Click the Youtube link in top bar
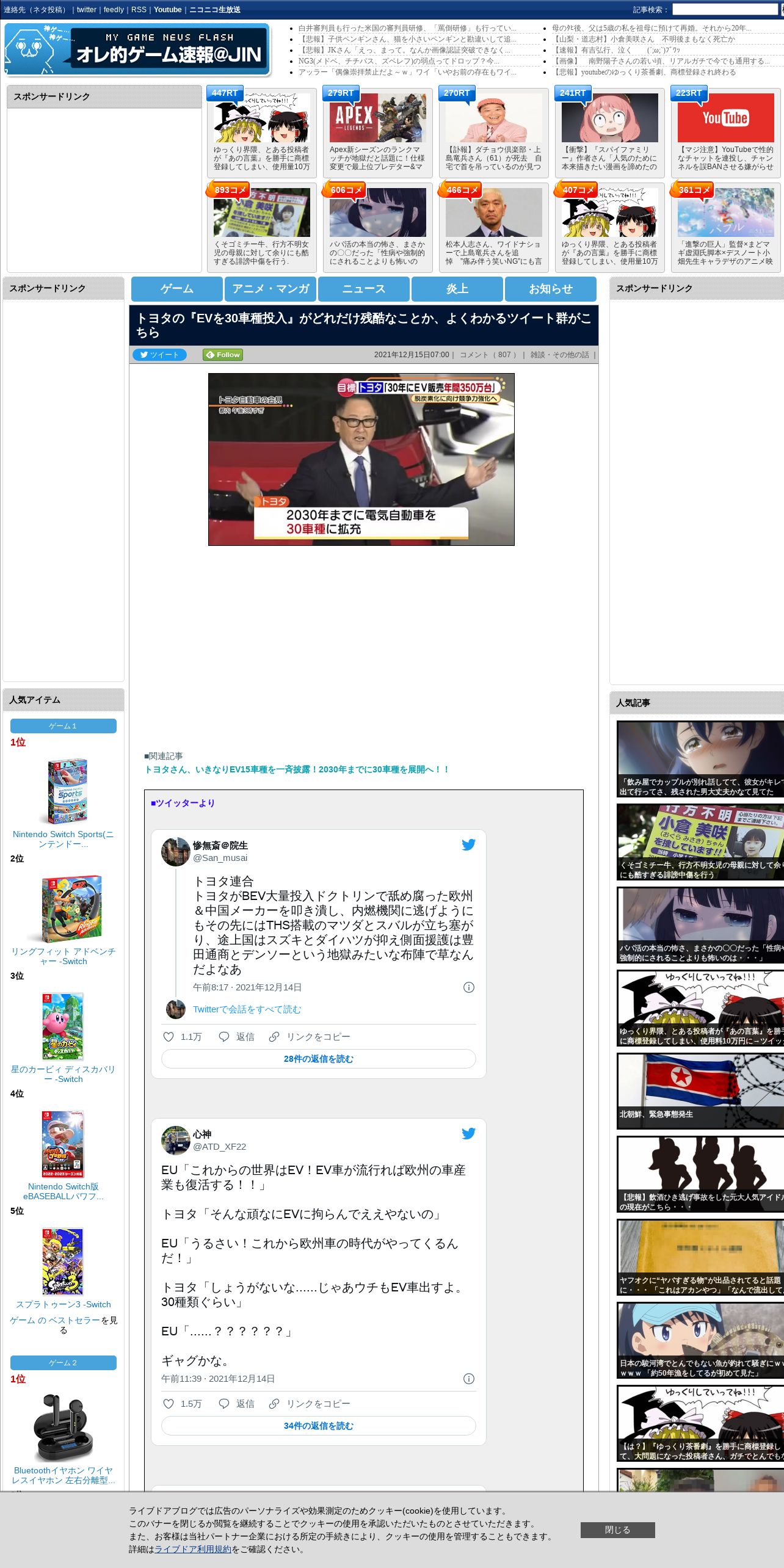The image size is (784, 1568). pyautogui.click(x=168, y=10)
